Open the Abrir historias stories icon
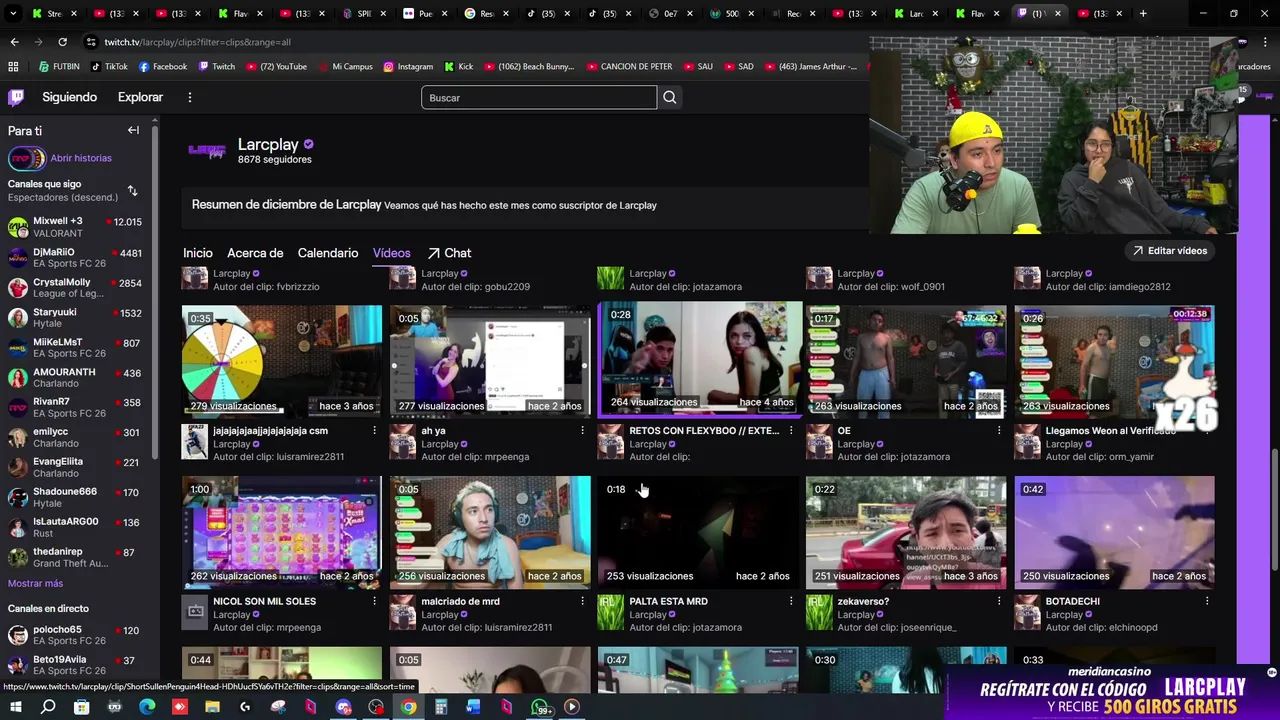Viewport: 1280px width, 720px height. tap(27, 158)
